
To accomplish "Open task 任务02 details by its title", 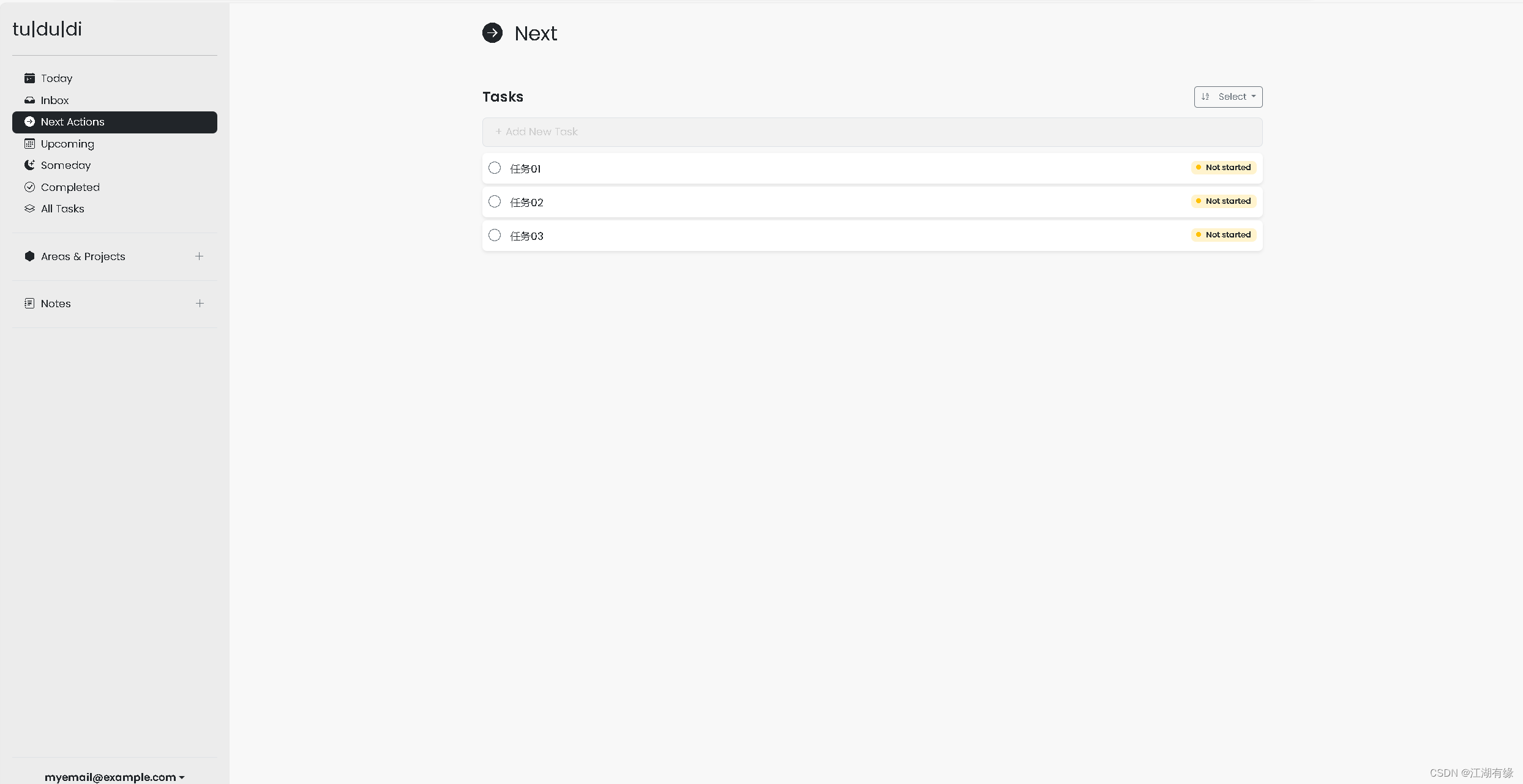I will coord(526,203).
